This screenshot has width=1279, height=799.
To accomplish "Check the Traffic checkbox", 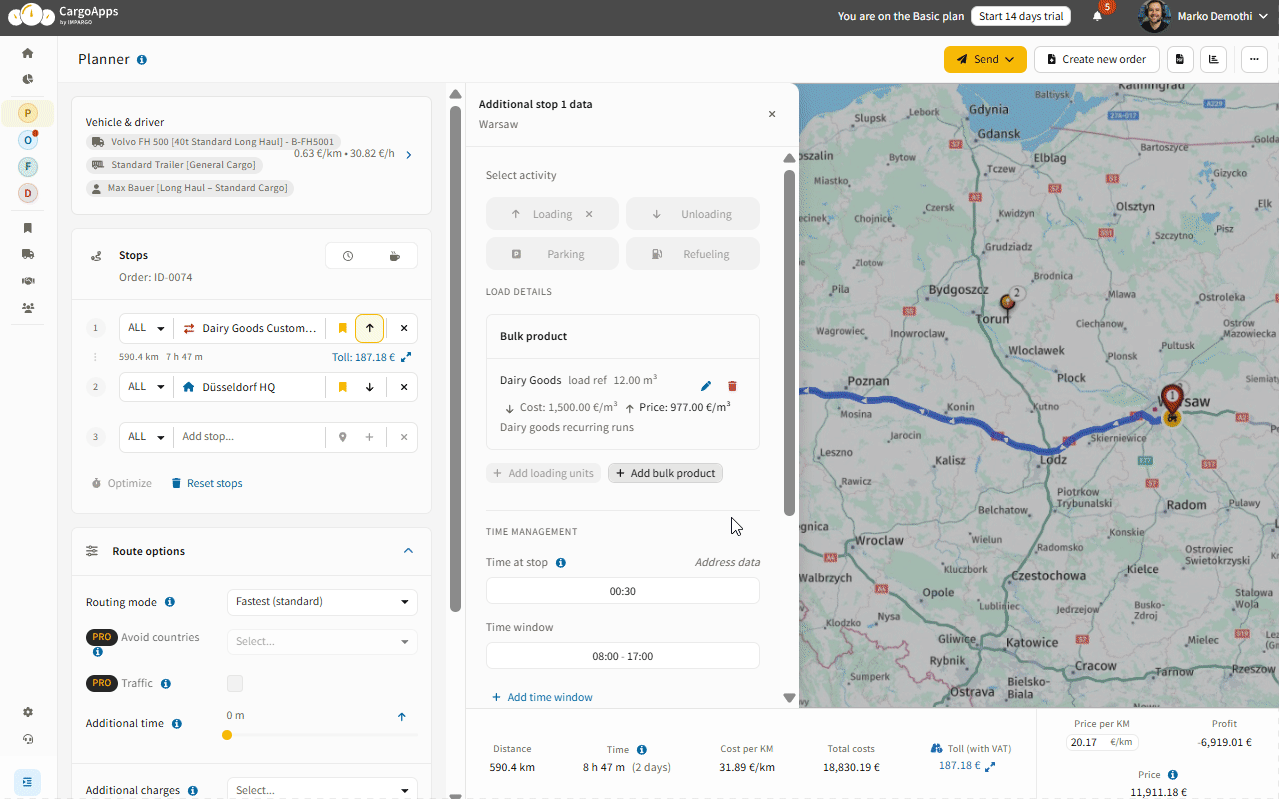I will (235, 684).
